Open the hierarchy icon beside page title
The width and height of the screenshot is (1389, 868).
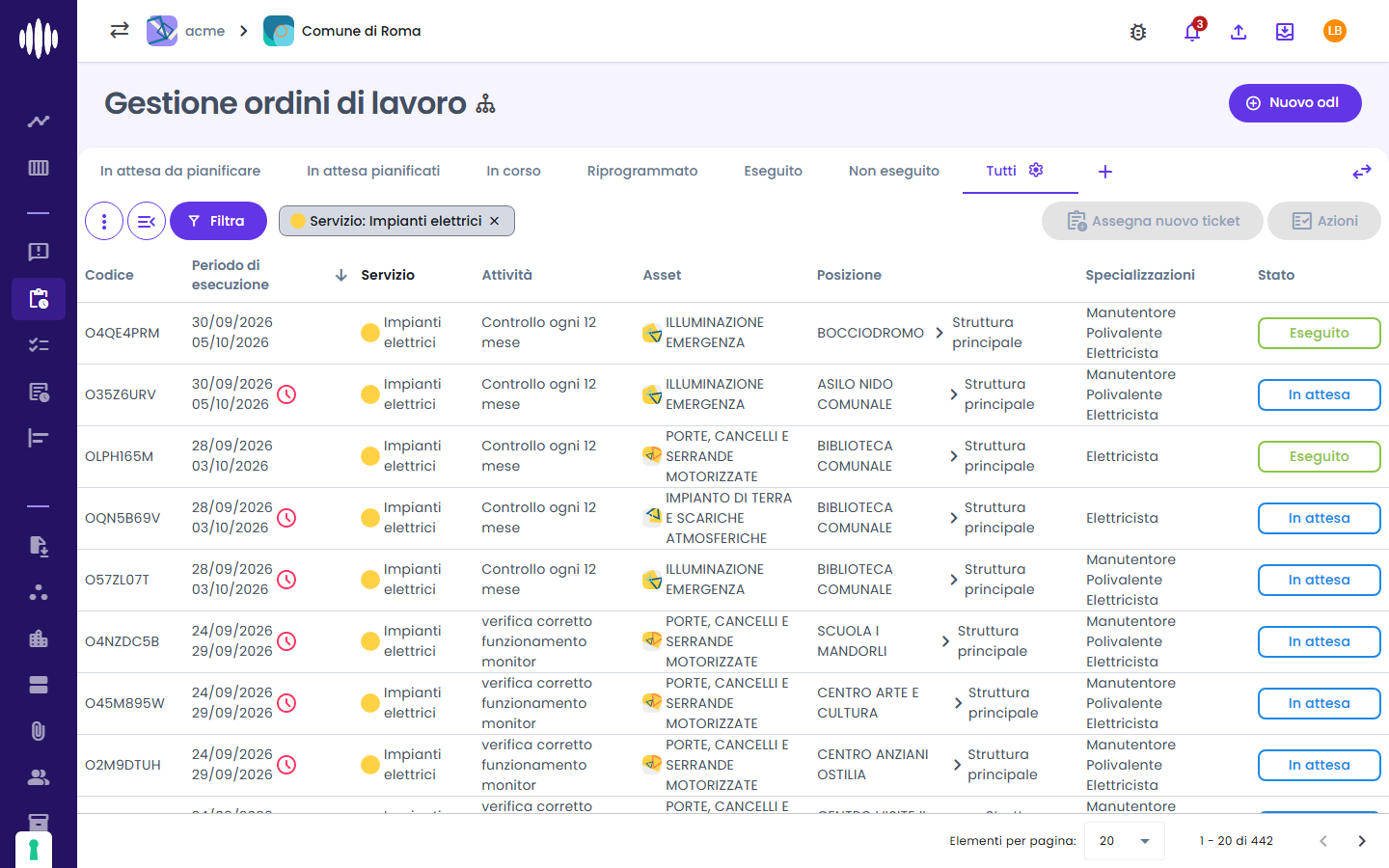(x=485, y=104)
